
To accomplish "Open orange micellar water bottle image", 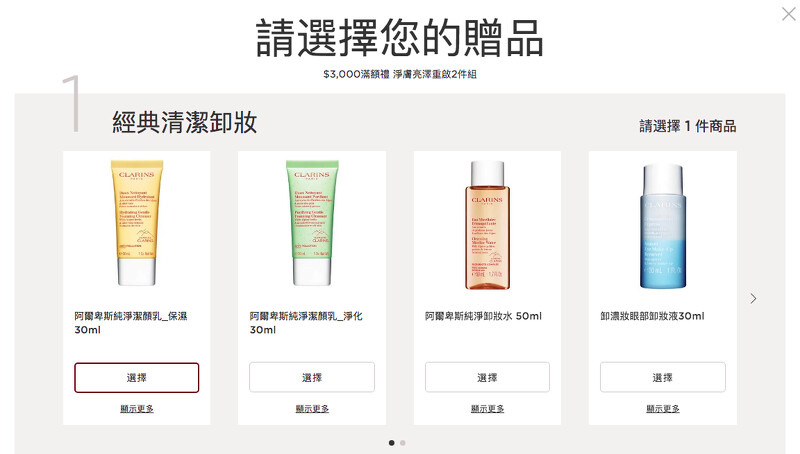I will (x=487, y=225).
